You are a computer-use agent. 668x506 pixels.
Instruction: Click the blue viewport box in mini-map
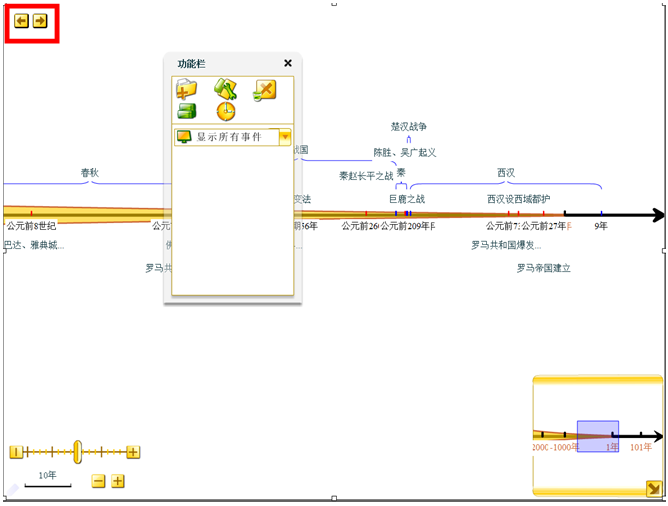coord(597,435)
